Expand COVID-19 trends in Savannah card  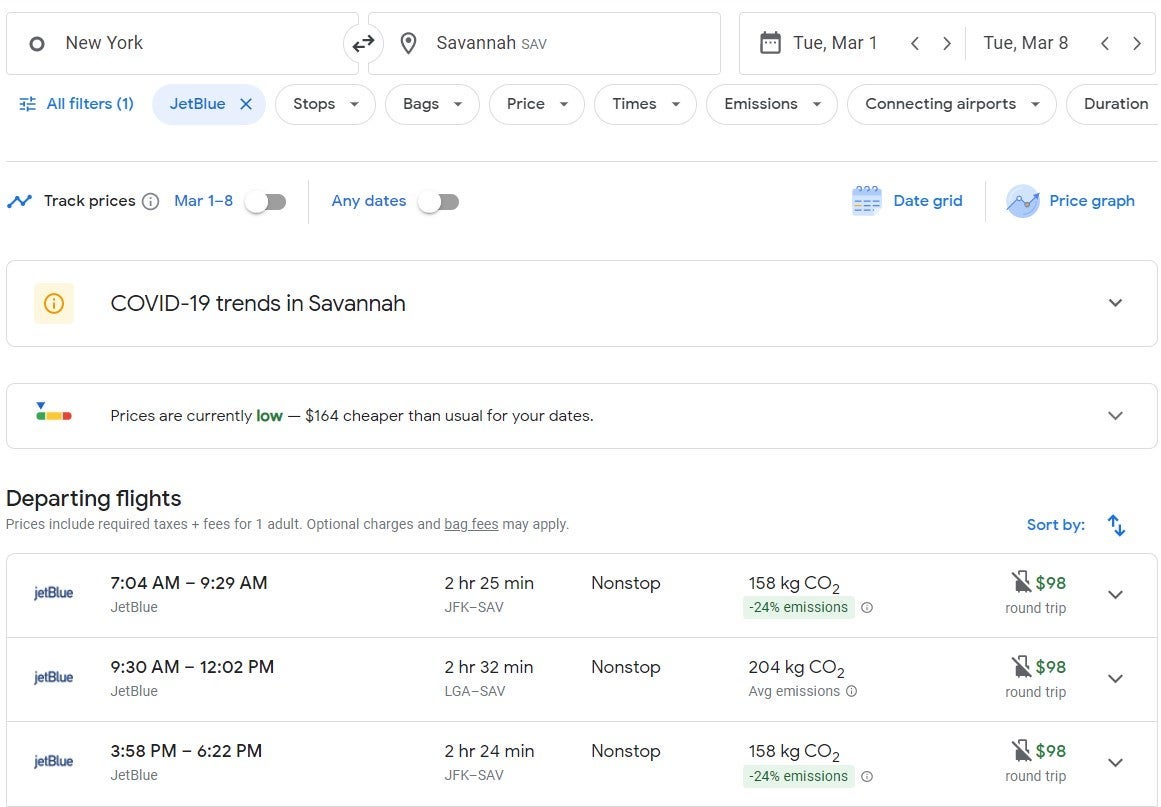pyautogui.click(x=1115, y=303)
